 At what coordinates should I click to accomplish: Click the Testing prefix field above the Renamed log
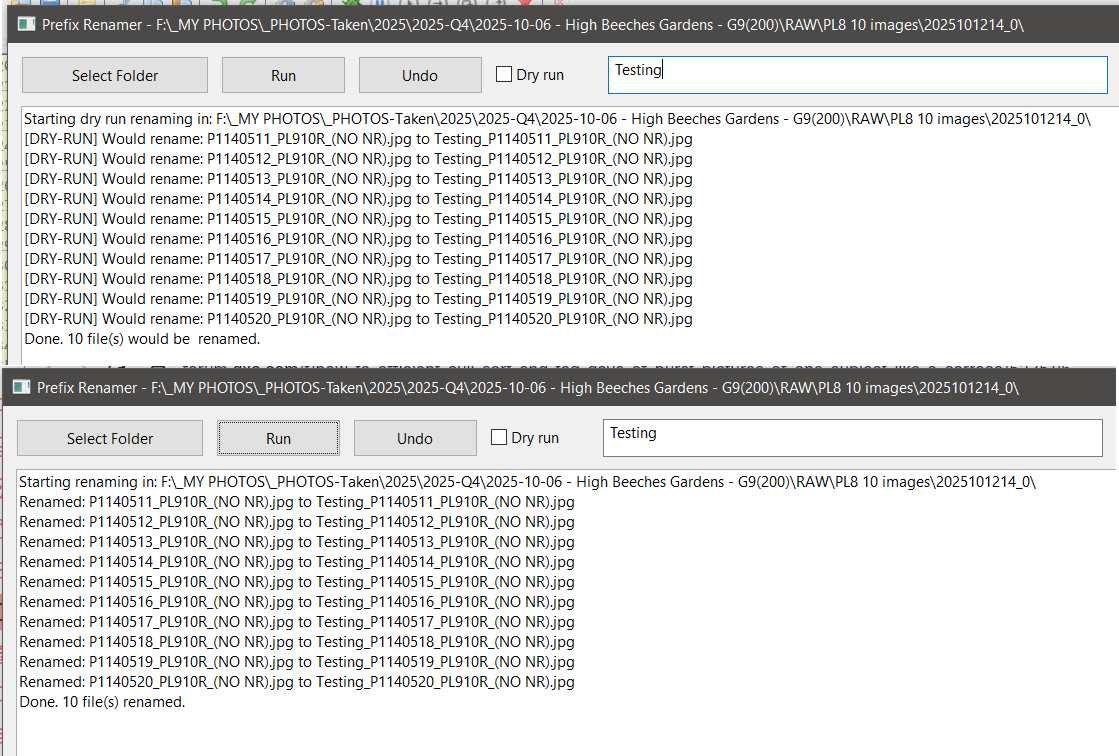852,438
